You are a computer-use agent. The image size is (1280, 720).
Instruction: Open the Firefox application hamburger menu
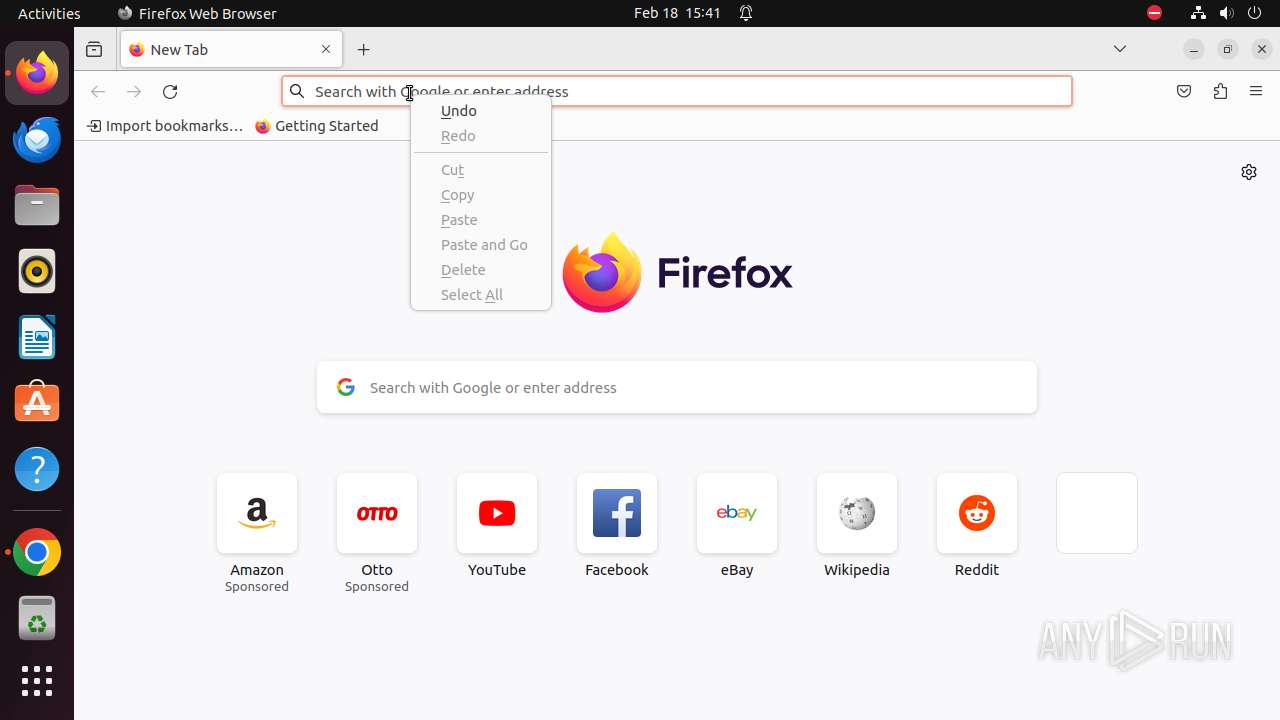(x=1256, y=91)
